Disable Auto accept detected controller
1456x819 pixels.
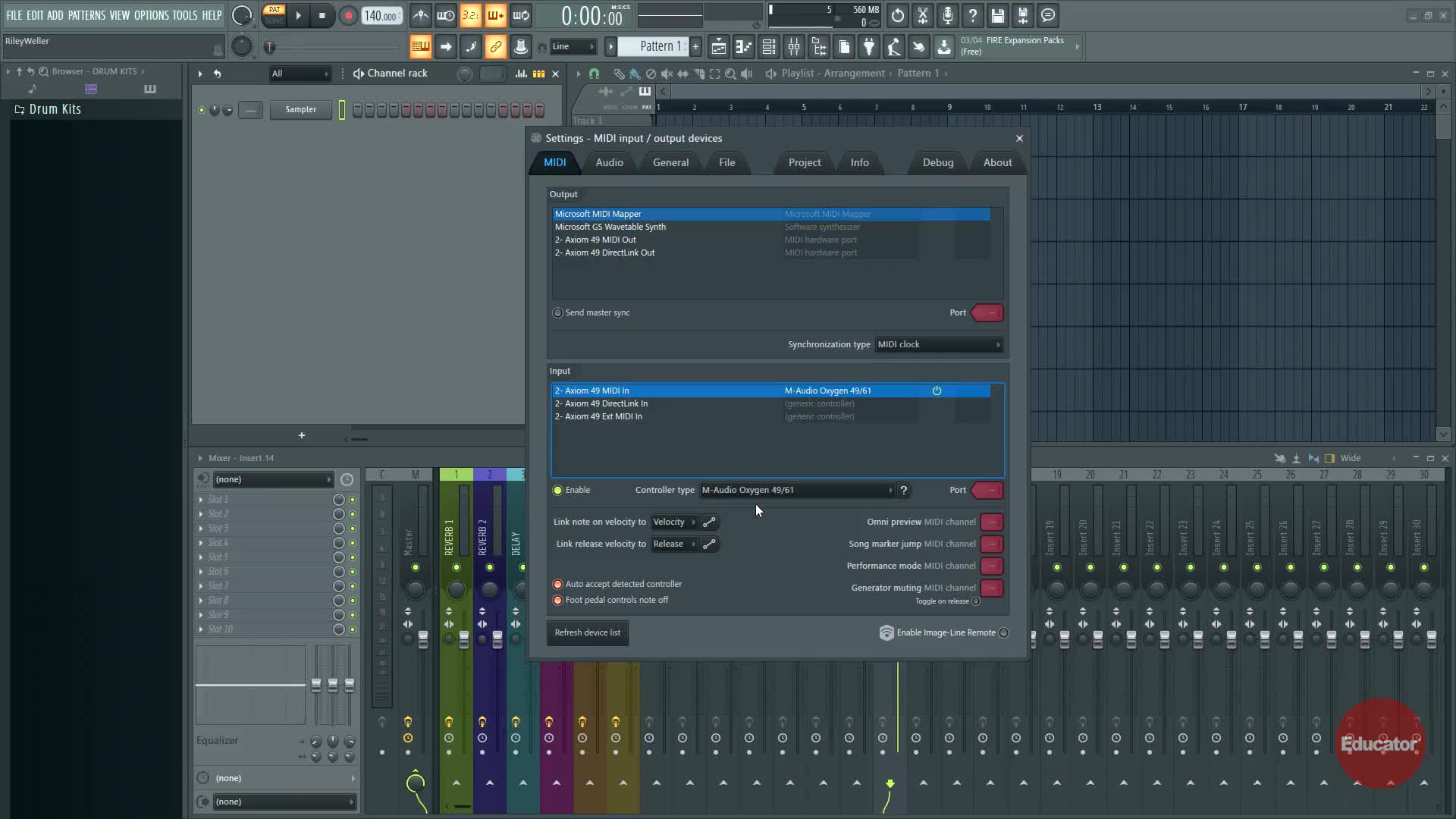558,585
